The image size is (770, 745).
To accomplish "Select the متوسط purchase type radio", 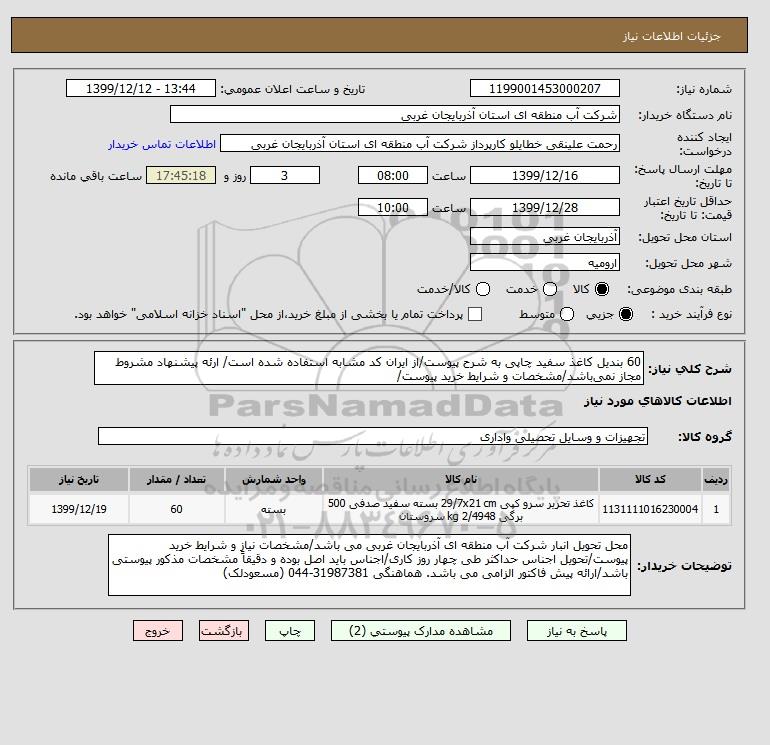I will click(x=567, y=314).
